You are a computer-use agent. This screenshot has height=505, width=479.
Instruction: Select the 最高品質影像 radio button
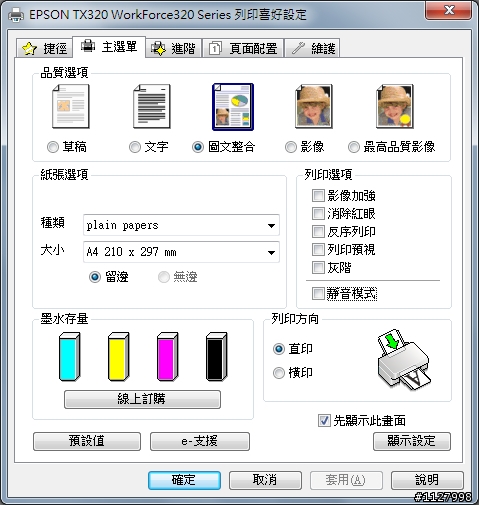click(354, 147)
